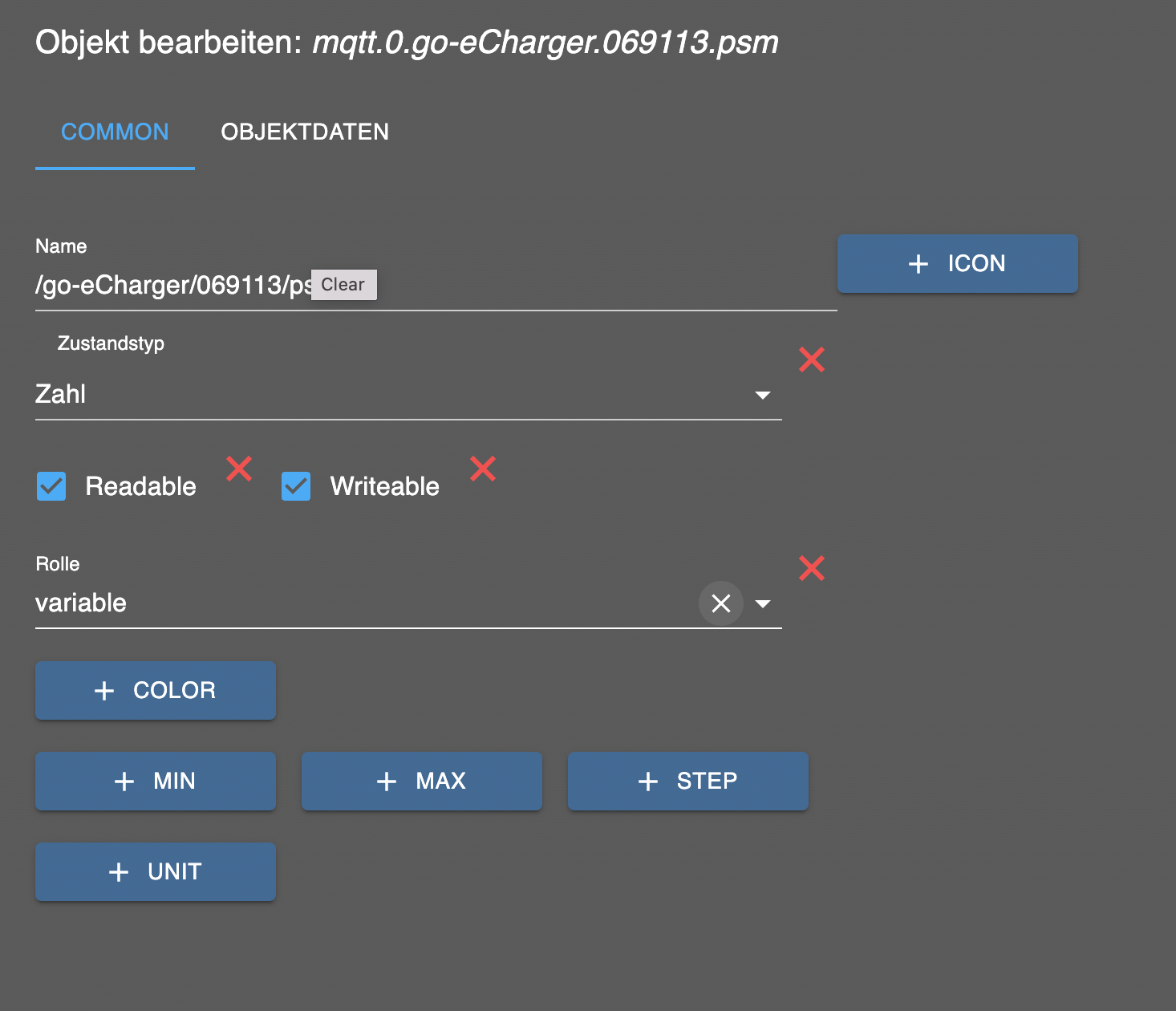Viewport: 1176px width, 1011px height.
Task: Add a STEP value
Action: point(688,781)
